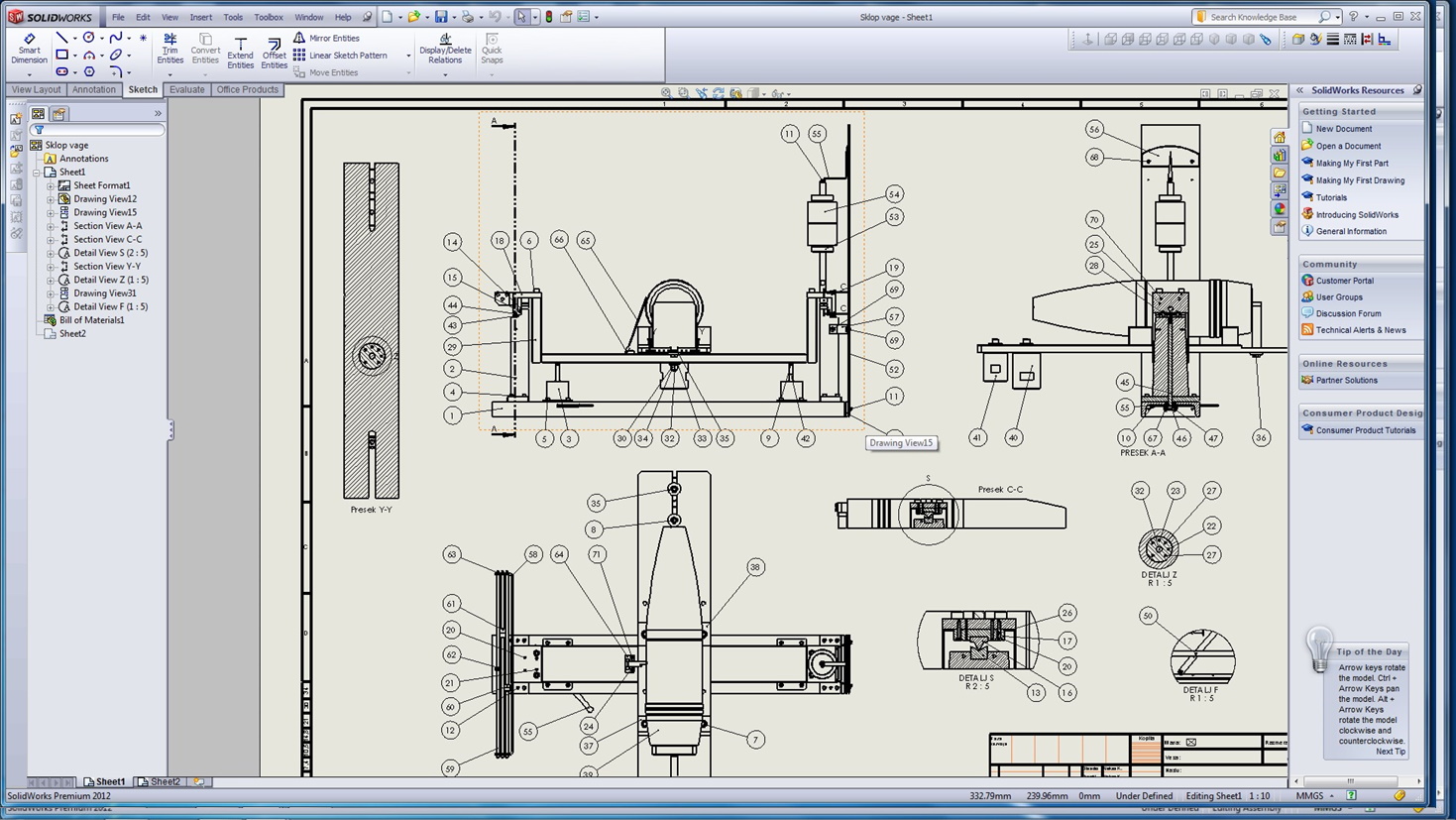The image size is (1456, 820).
Task: Click the Making My First Part link
Action: 1351,163
